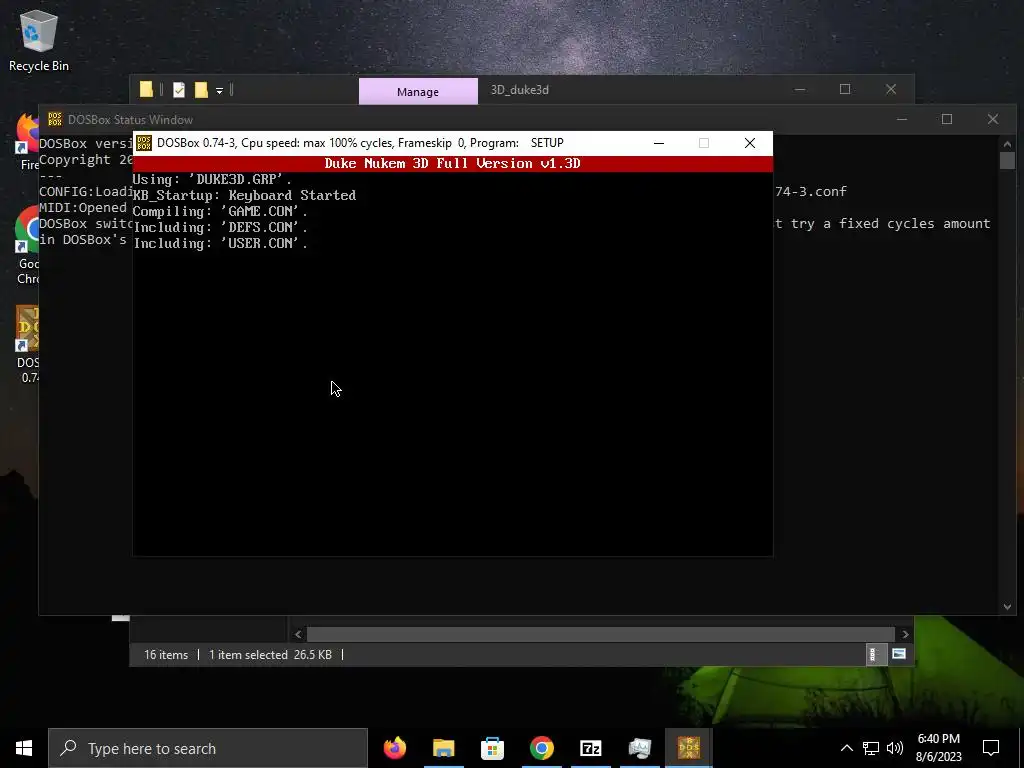Open clock and date flyout
1024x768 pixels.
coord(938,748)
